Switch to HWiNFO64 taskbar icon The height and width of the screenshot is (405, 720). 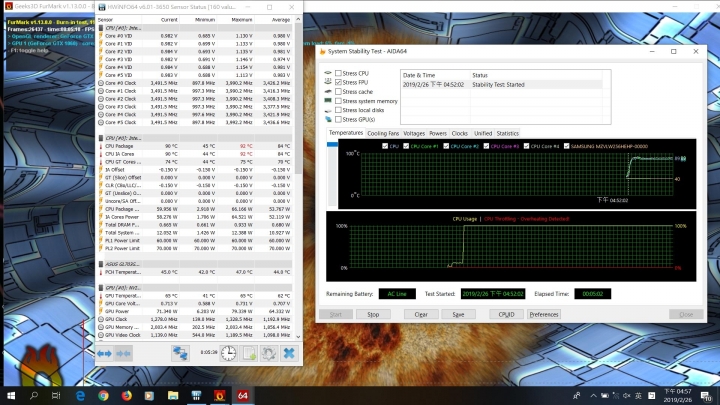pos(196,395)
